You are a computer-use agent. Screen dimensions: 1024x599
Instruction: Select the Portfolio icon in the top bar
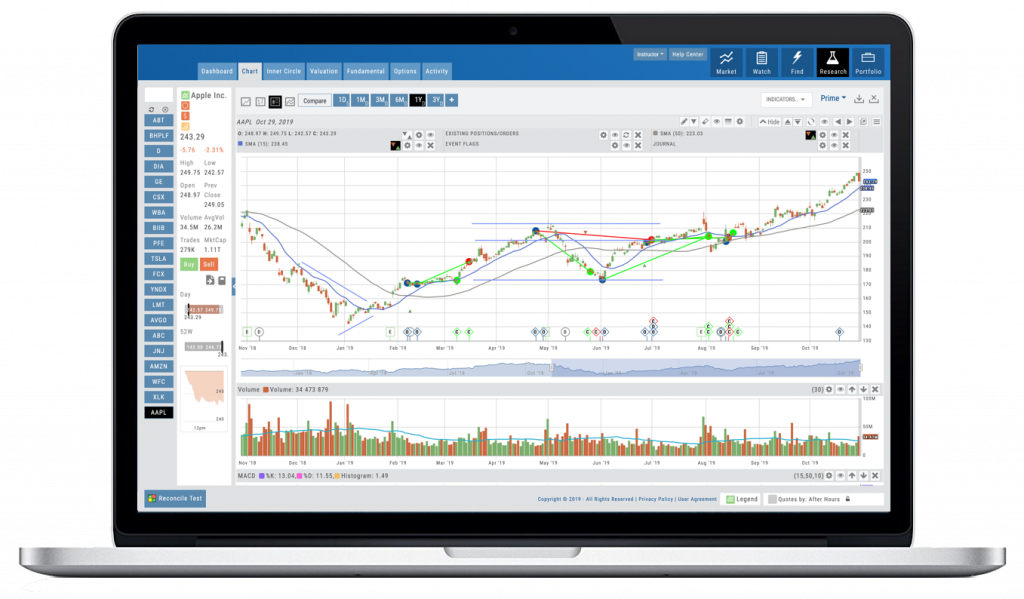(868, 62)
